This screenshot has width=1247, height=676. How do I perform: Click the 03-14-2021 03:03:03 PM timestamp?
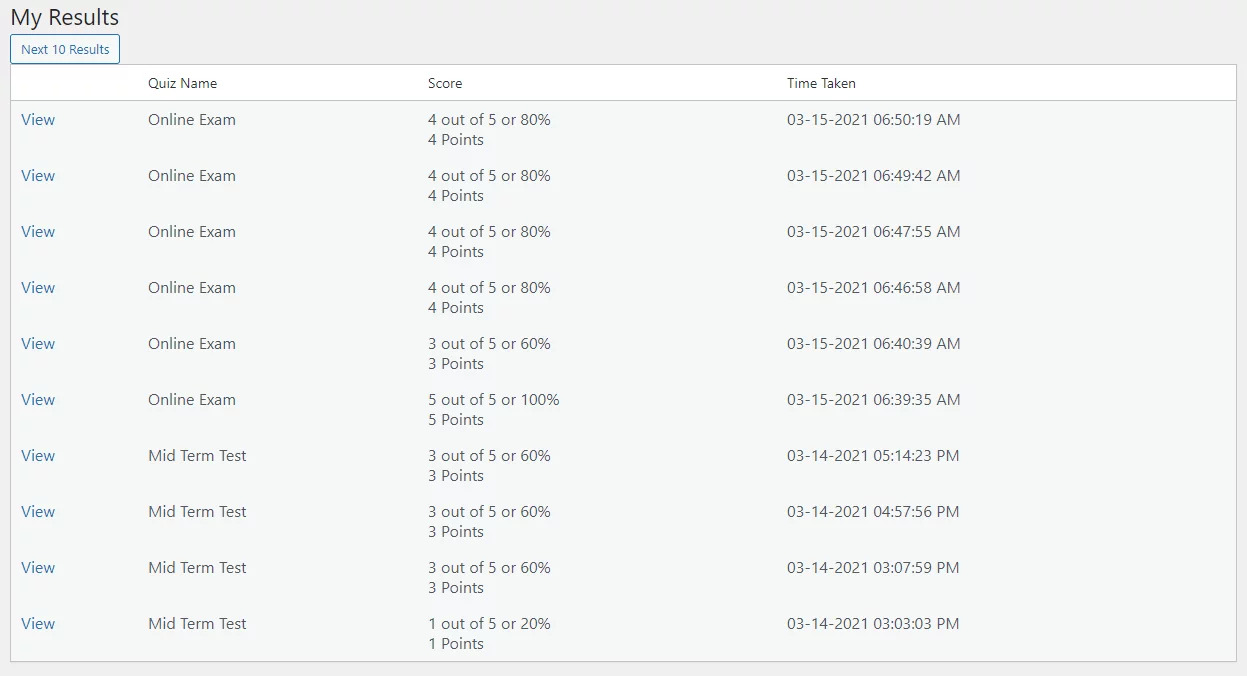tap(873, 624)
